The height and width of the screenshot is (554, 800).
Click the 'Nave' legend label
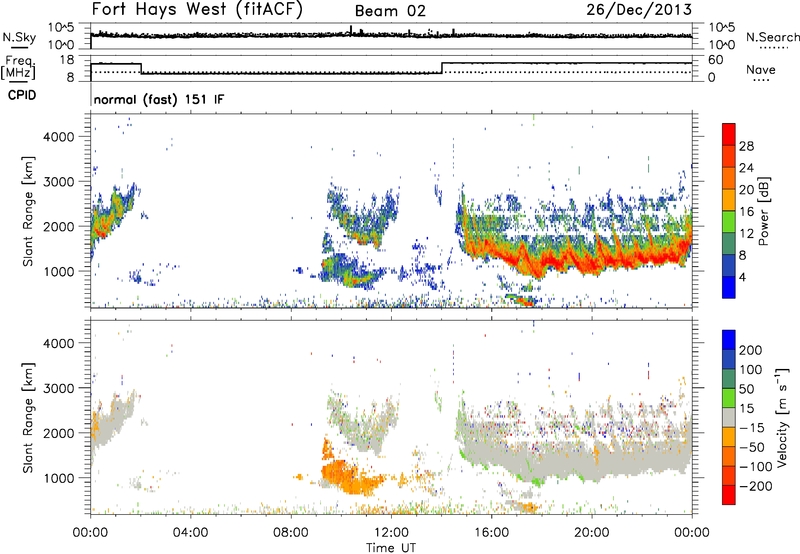coord(761,70)
